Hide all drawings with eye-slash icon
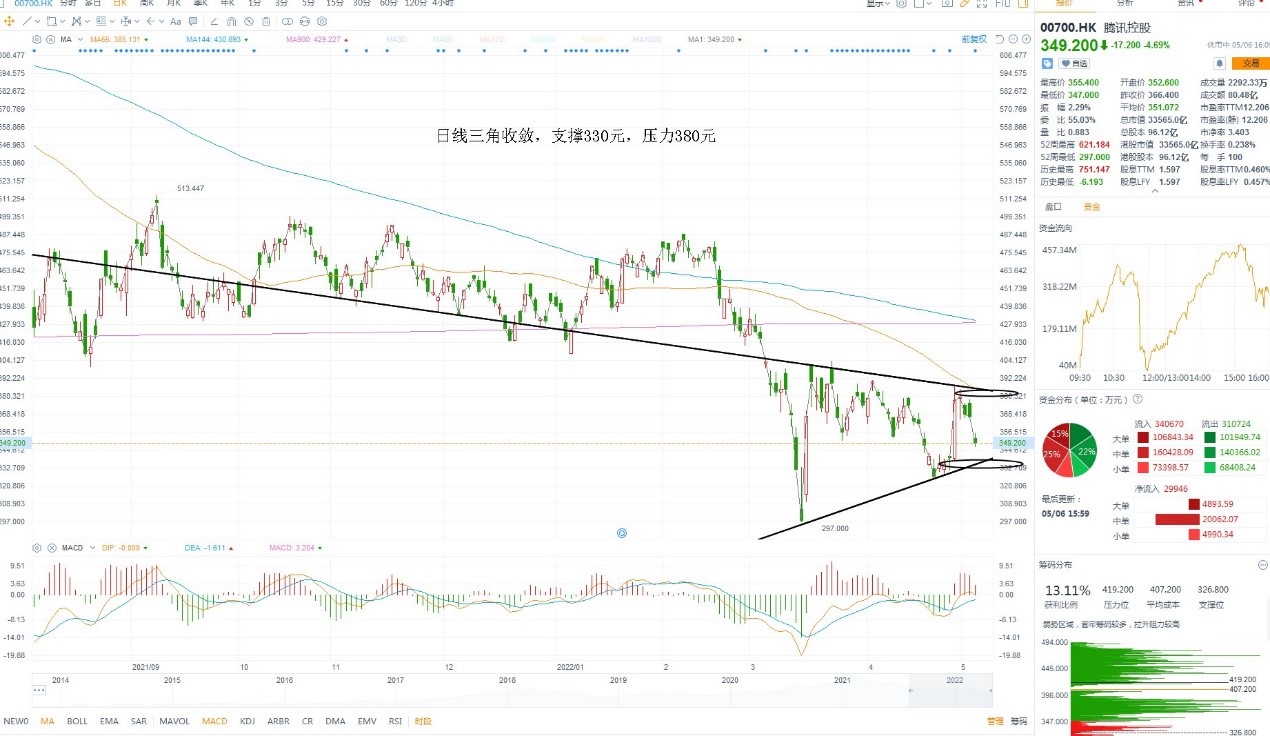 249,22
